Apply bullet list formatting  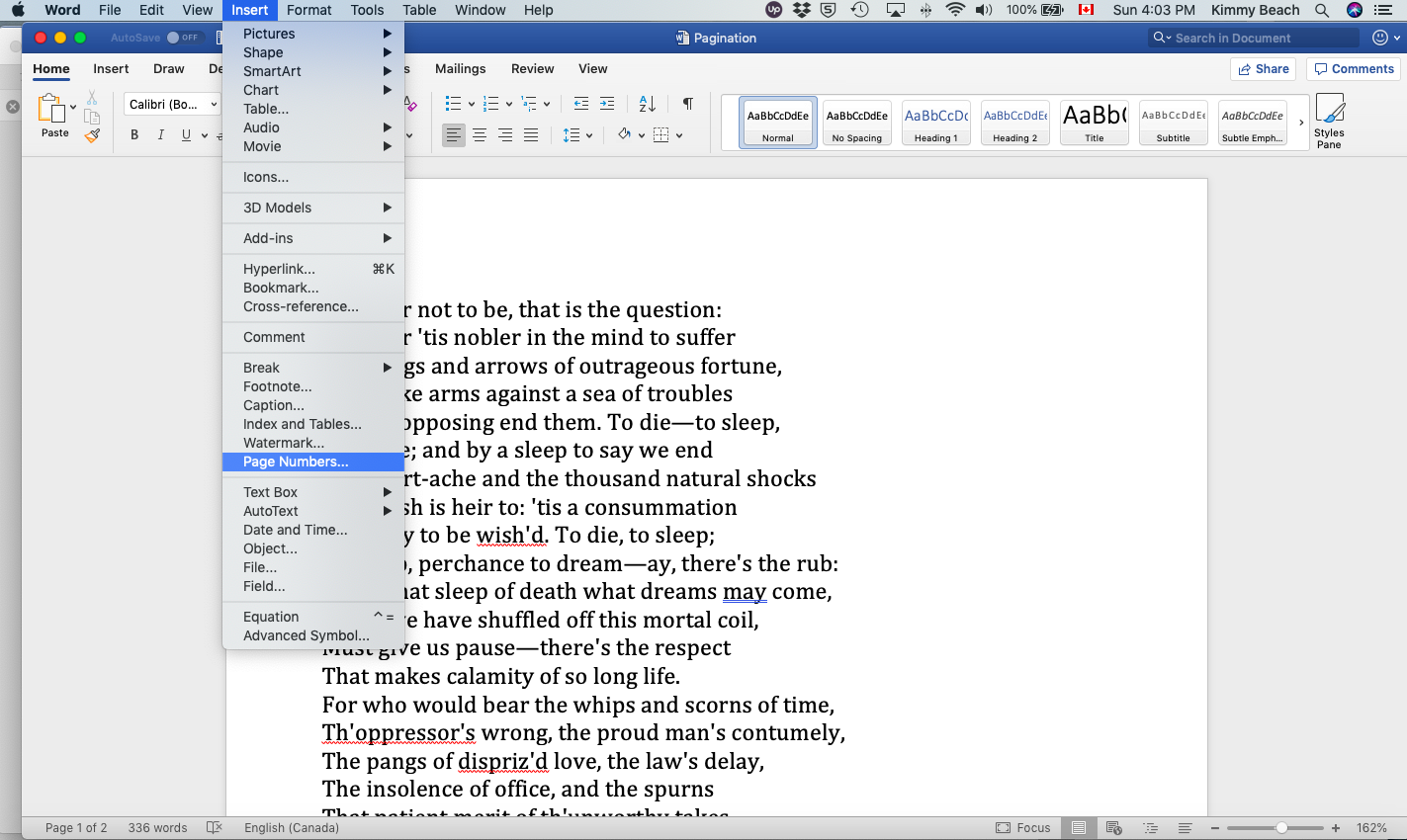453,104
